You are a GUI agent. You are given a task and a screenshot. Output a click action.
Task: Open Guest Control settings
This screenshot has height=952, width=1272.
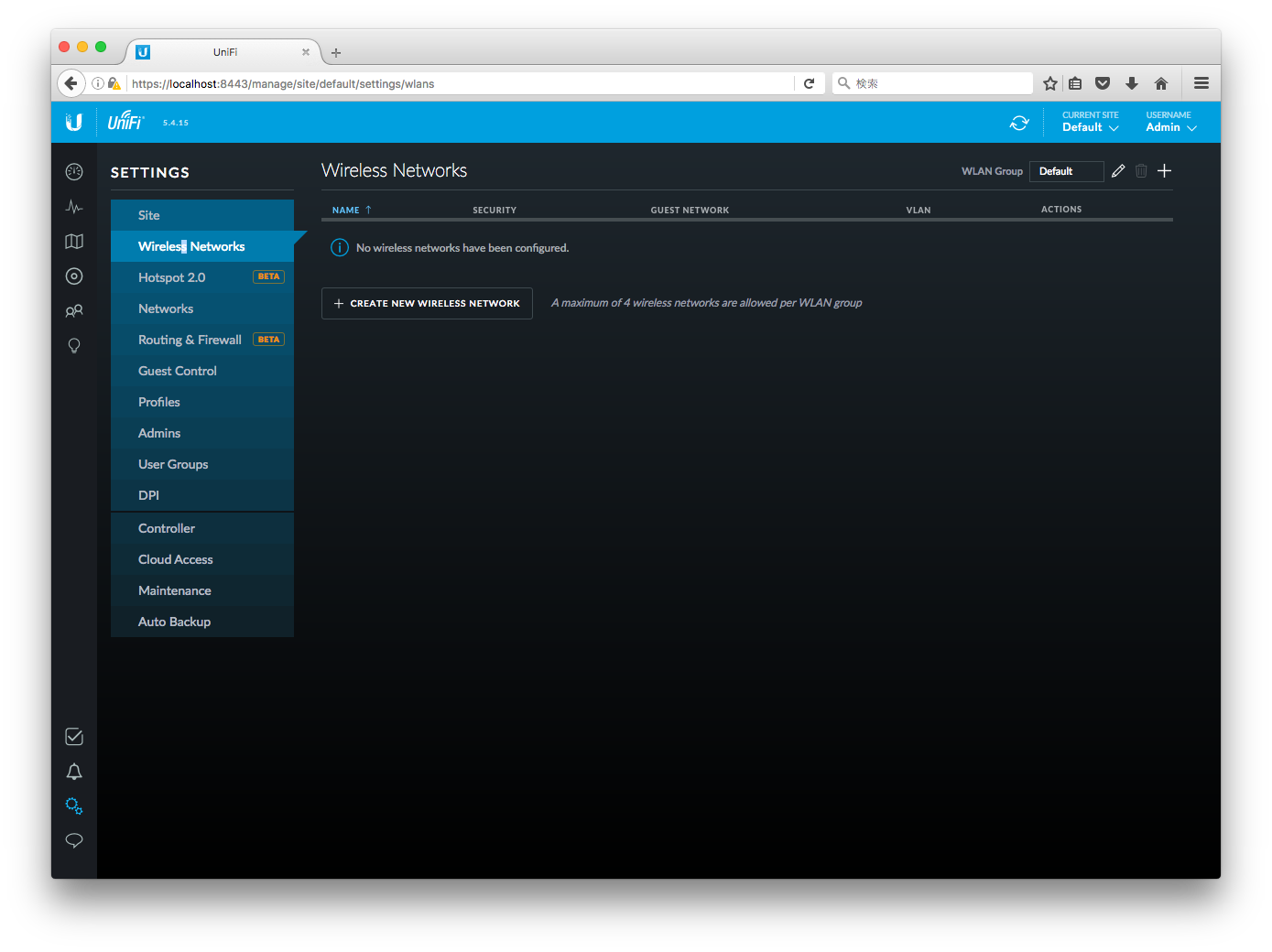coord(202,371)
